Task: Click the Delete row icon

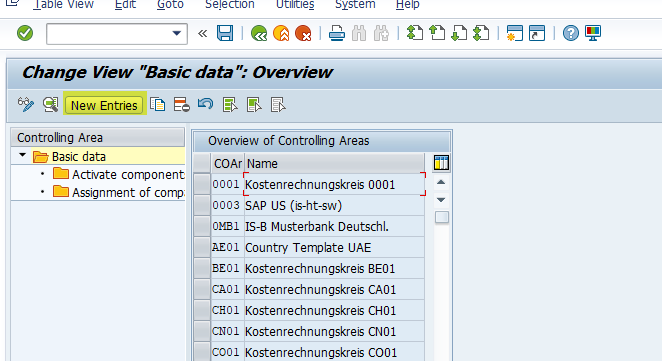Action: (182, 104)
